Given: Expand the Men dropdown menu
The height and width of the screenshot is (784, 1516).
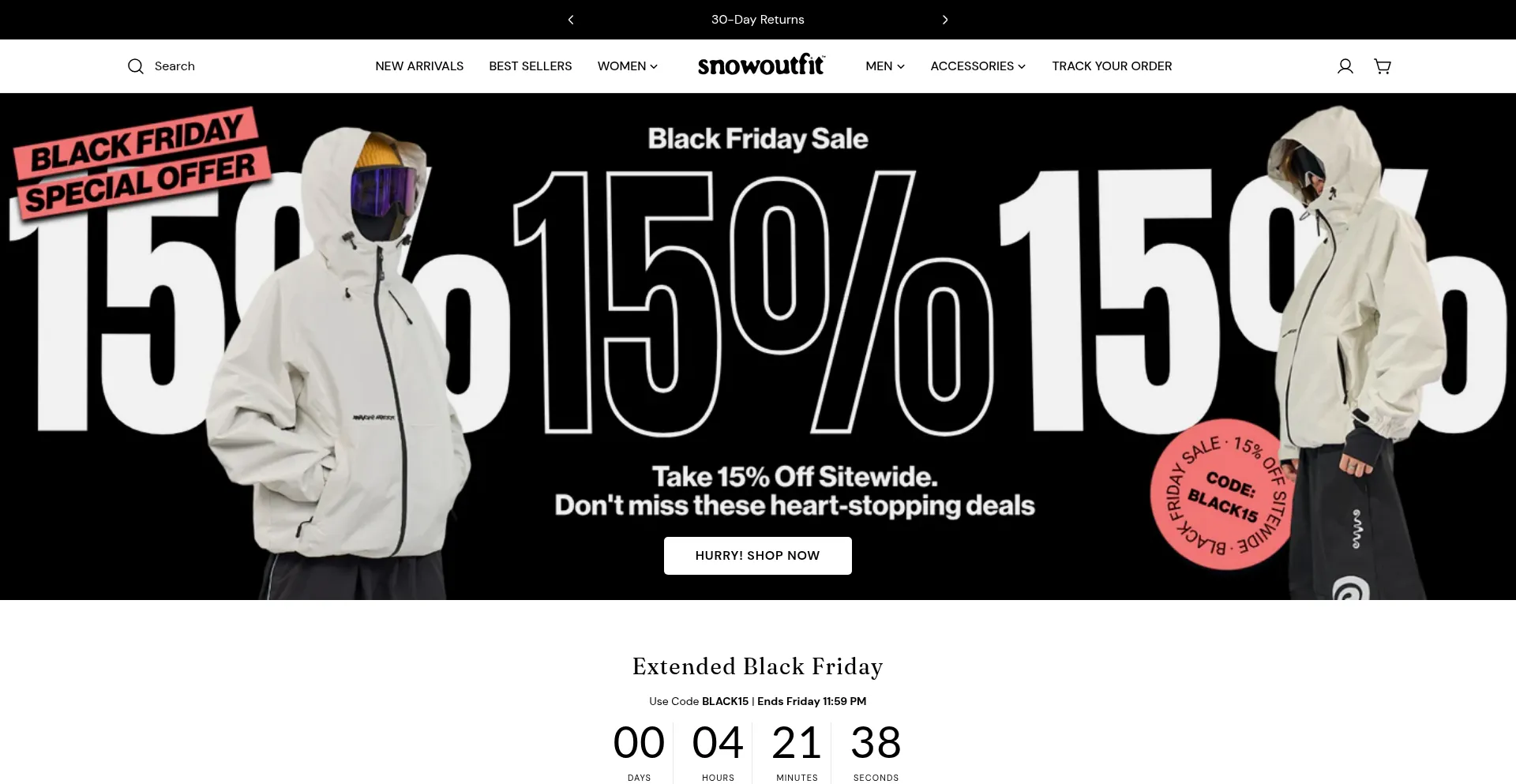Looking at the screenshot, I should tap(884, 66).
